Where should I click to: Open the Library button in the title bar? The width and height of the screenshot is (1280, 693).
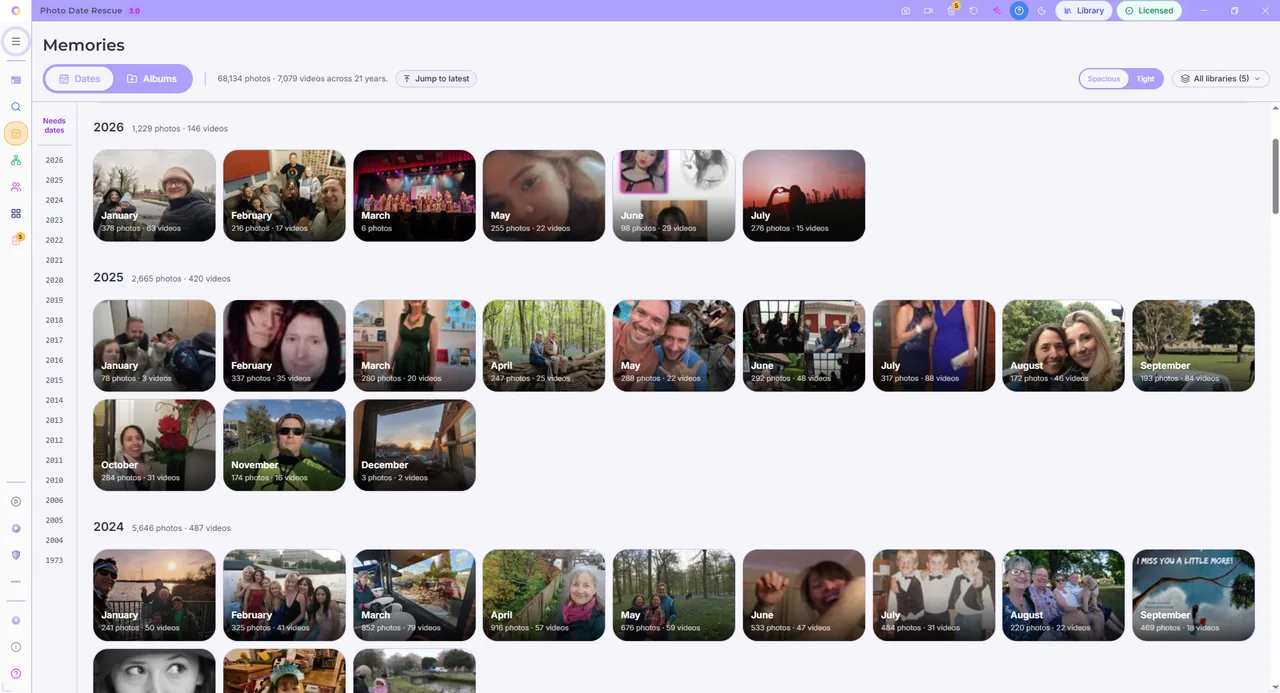[x=1084, y=11]
